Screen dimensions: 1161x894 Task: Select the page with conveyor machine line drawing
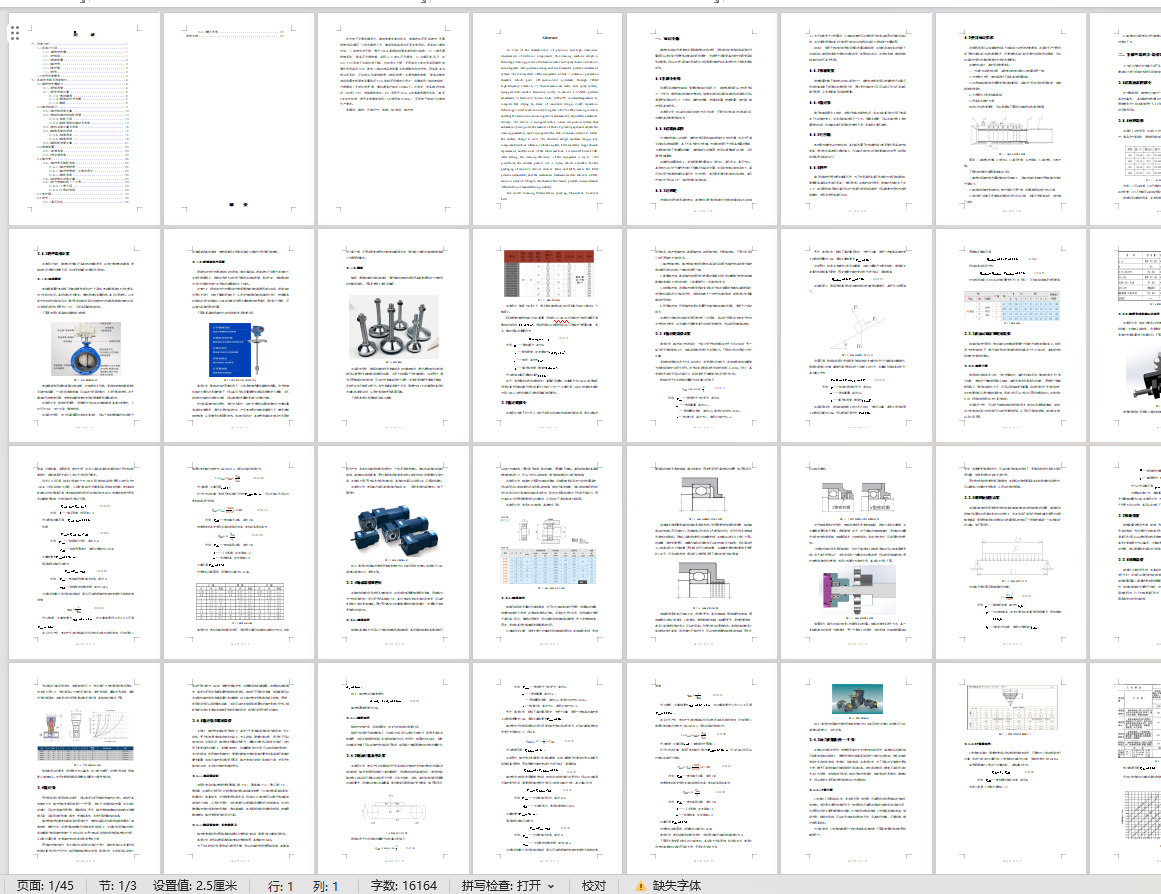[x=1011, y=119]
